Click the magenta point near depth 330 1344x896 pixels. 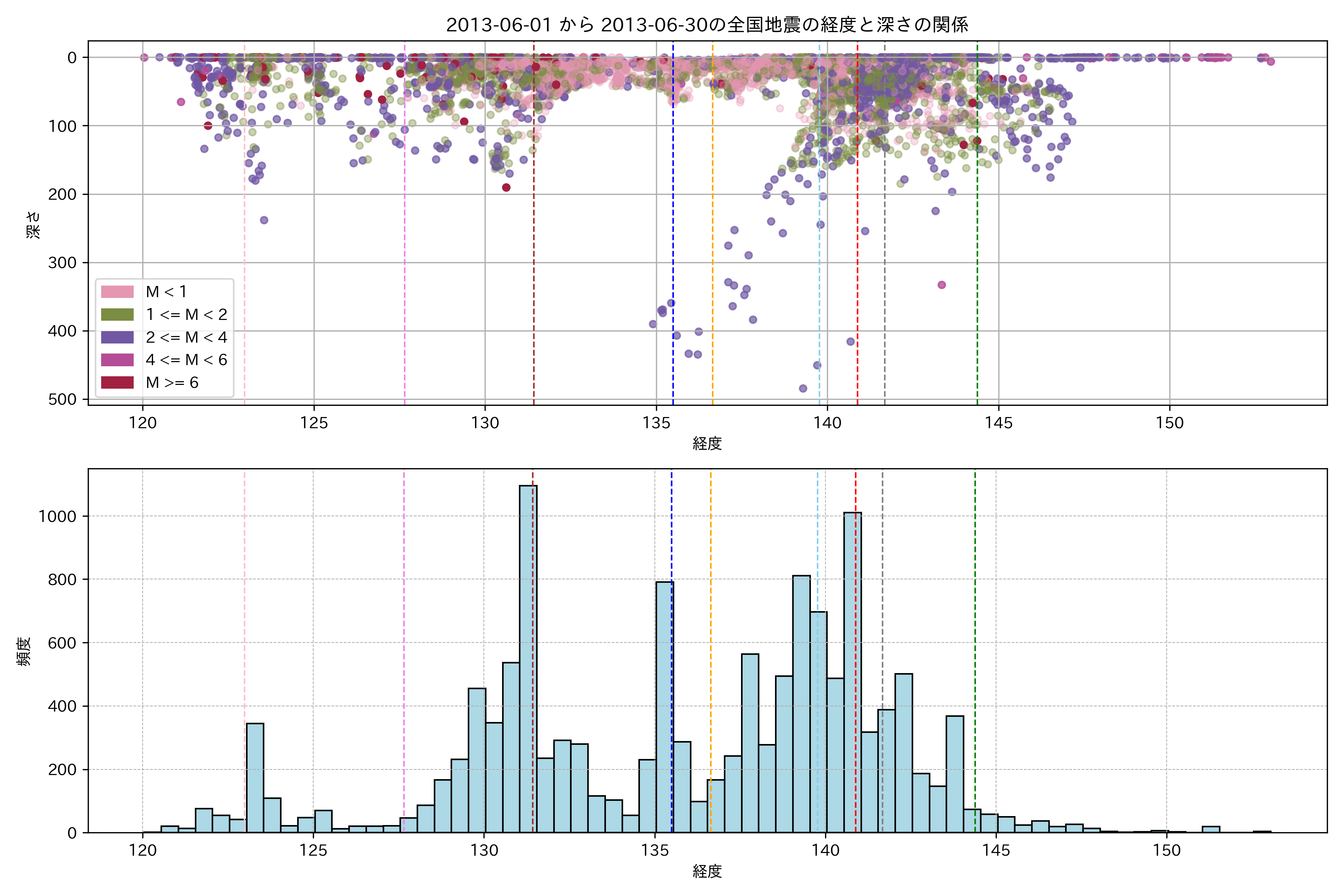point(942,284)
